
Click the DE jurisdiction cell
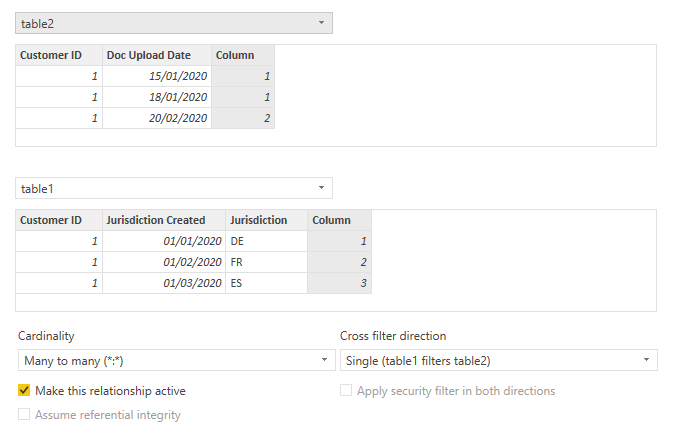pyautogui.click(x=266, y=241)
